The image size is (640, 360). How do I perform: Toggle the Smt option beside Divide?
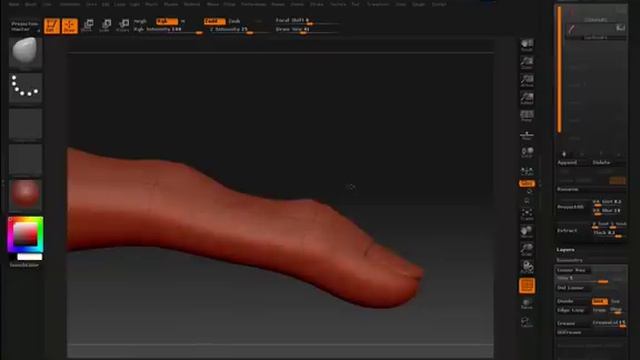[600, 301]
